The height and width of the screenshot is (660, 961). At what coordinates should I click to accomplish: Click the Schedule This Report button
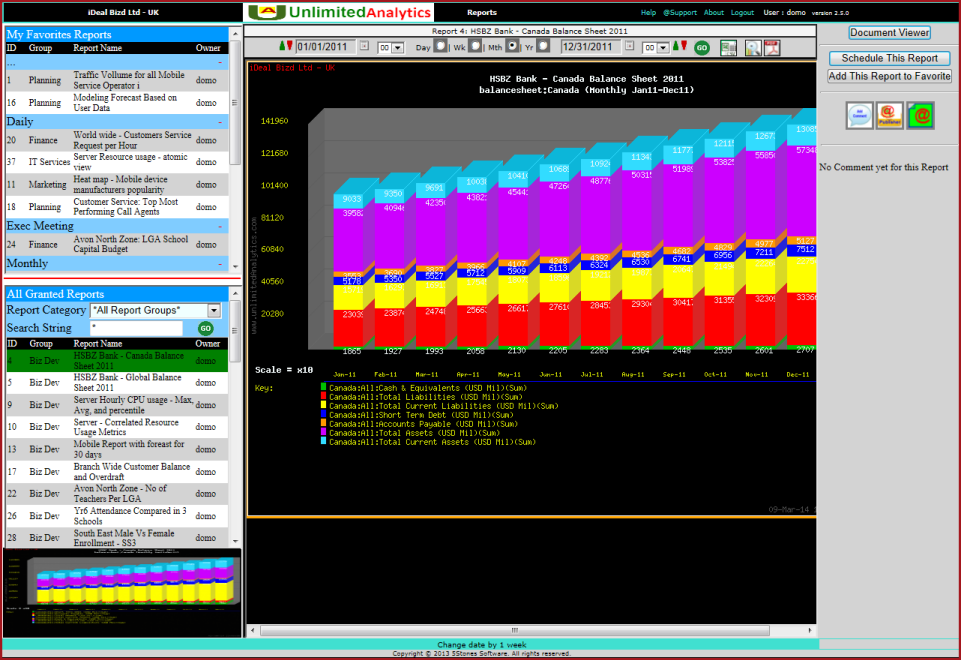(x=889, y=58)
